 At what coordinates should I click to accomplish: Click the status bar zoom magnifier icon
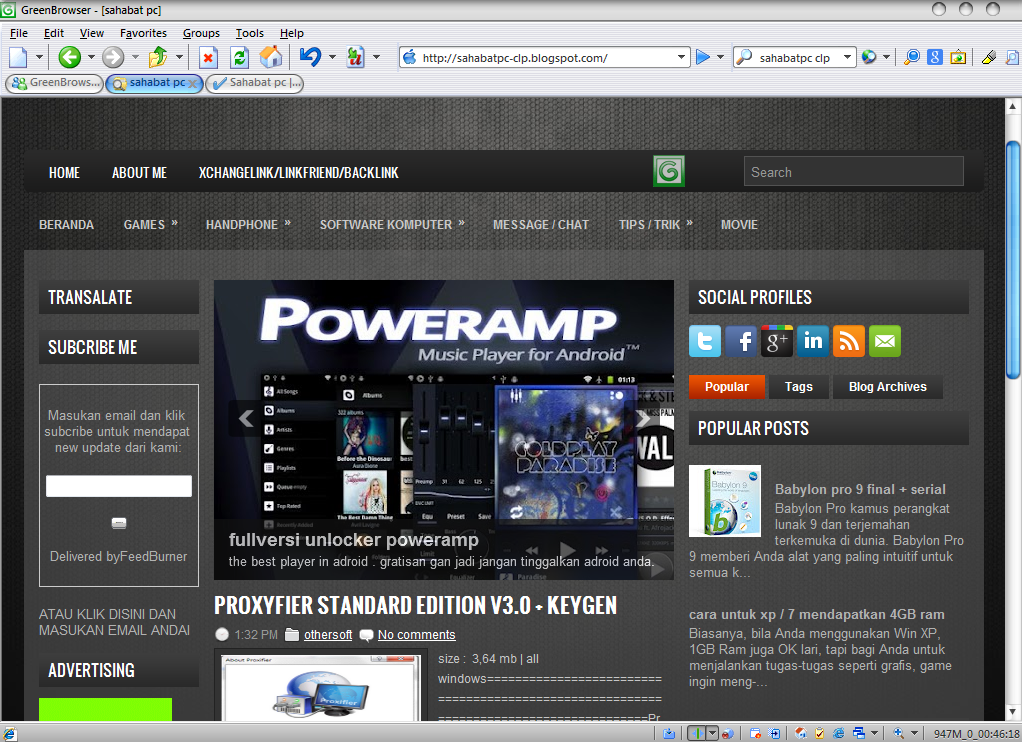pos(898,734)
